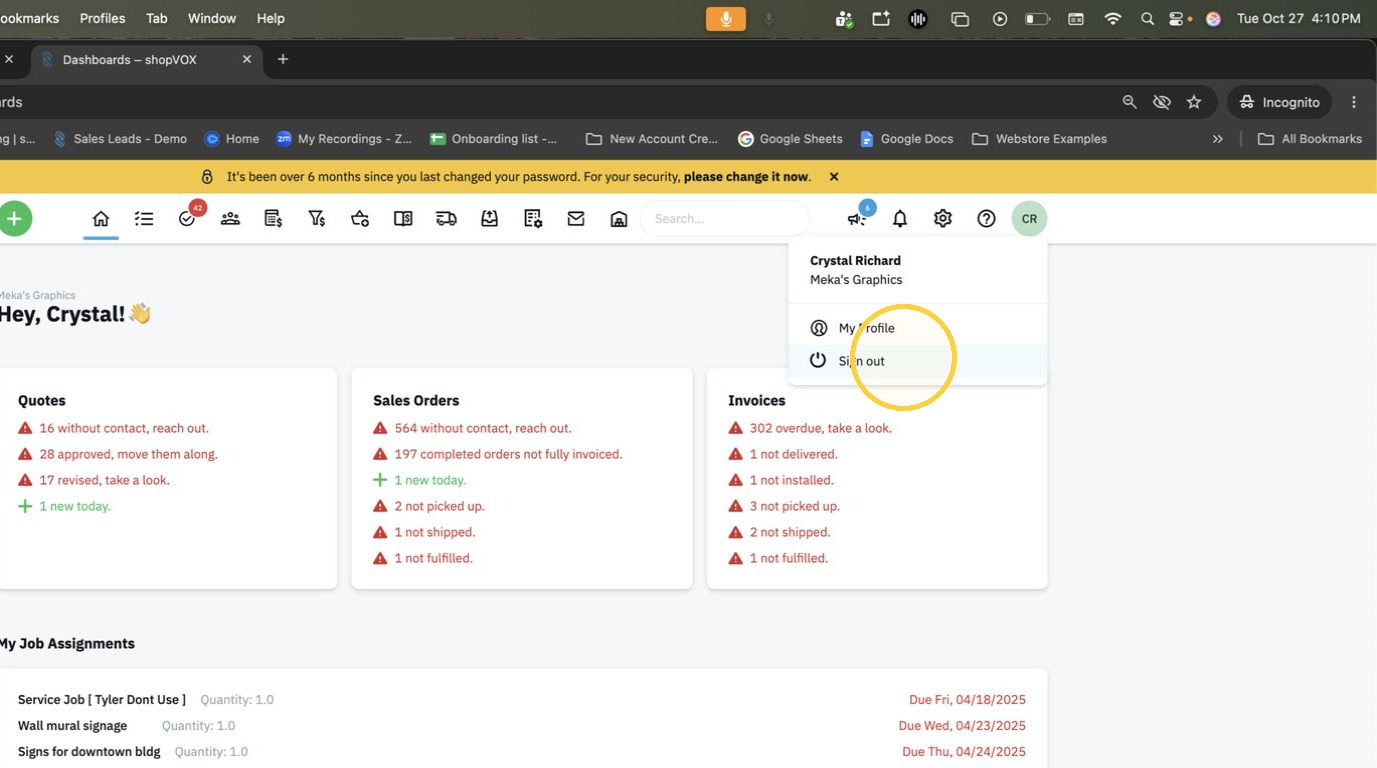Image resolution: width=1377 pixels, height=768 pixels.
Task: Click the CR user avatar
Action: (1029, 218)
